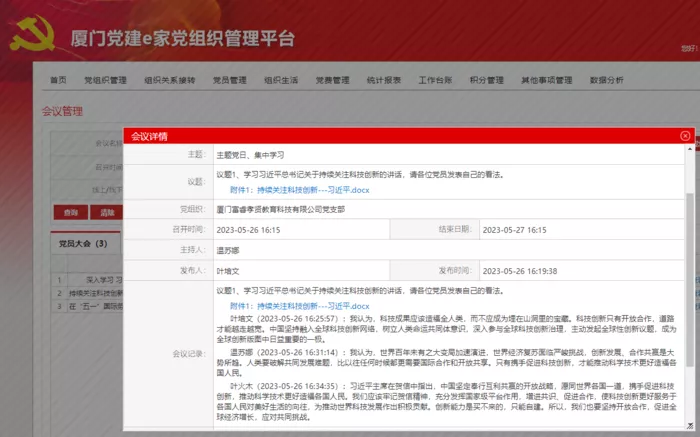The height and width of the screenshot is (437, 700).
Task: Click the 主题 value 主题党日、集中学习
Action: (x=250, y=155)
